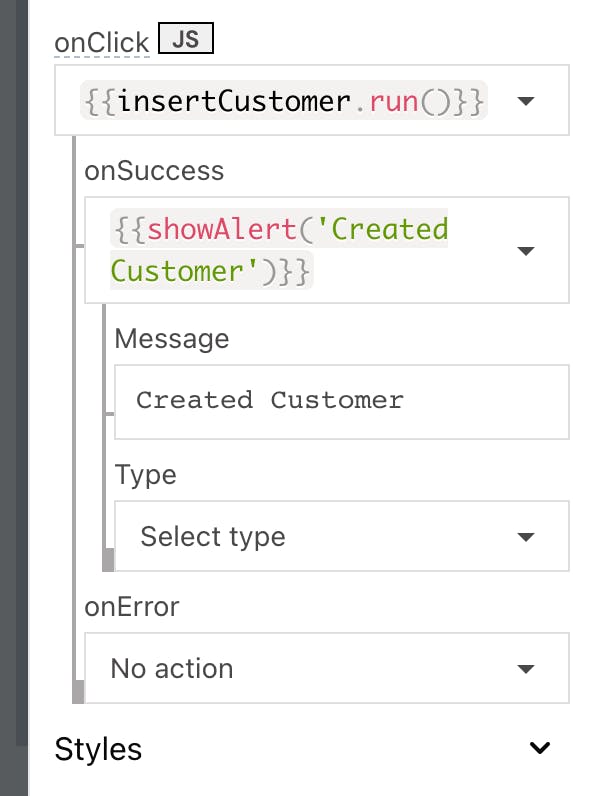
Task: Click the Styles section heading
Action: pos(98,749)
